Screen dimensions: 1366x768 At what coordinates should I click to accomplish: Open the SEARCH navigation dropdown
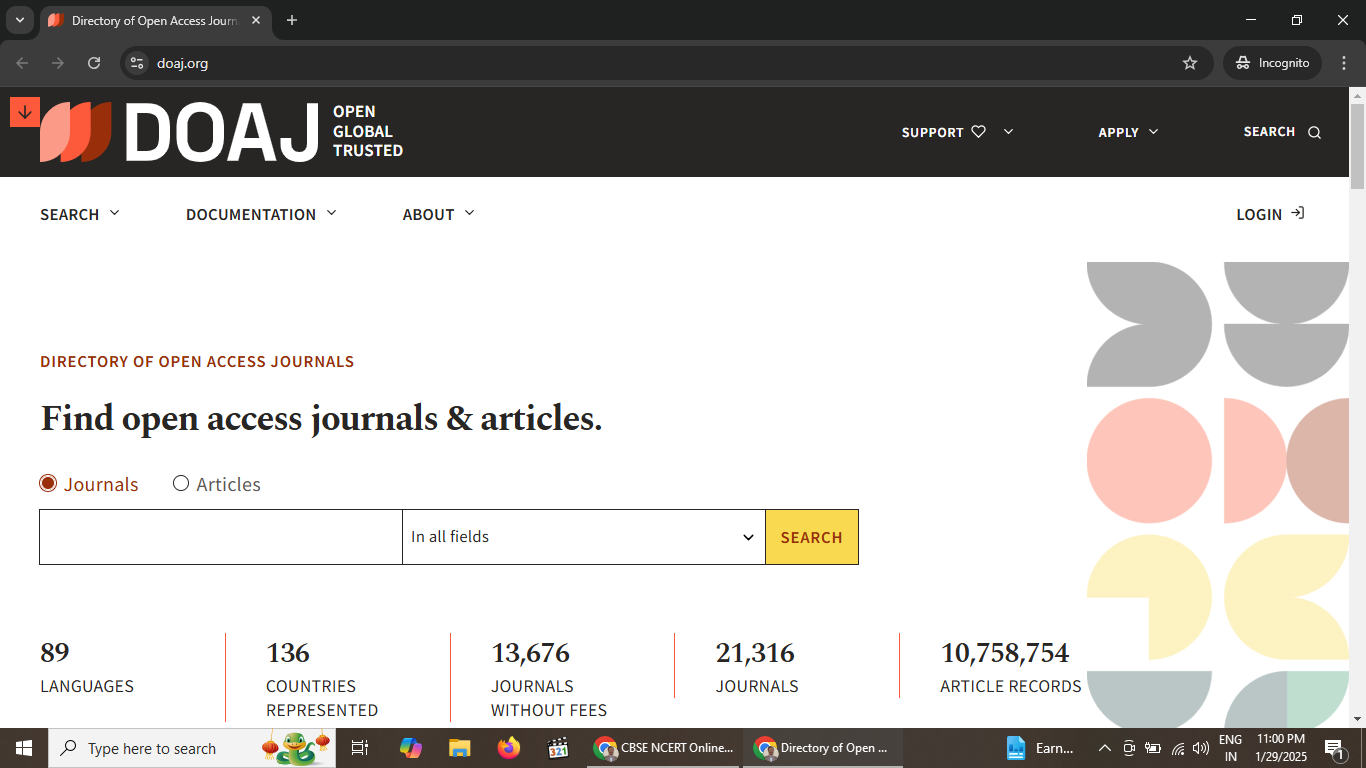(80, 214)
